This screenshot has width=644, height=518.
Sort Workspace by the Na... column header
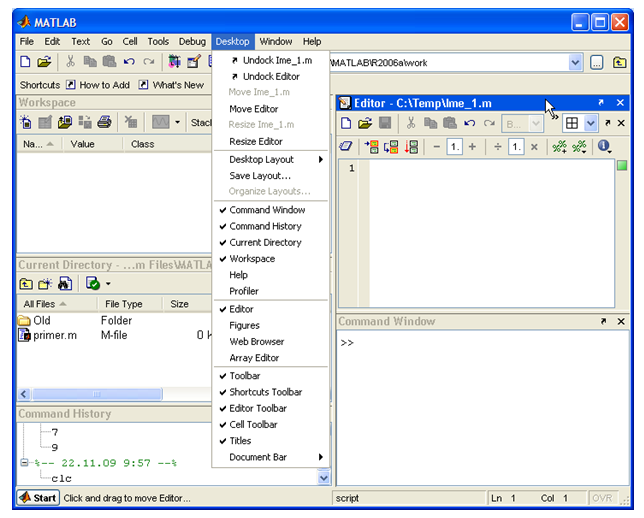[39, 144]
